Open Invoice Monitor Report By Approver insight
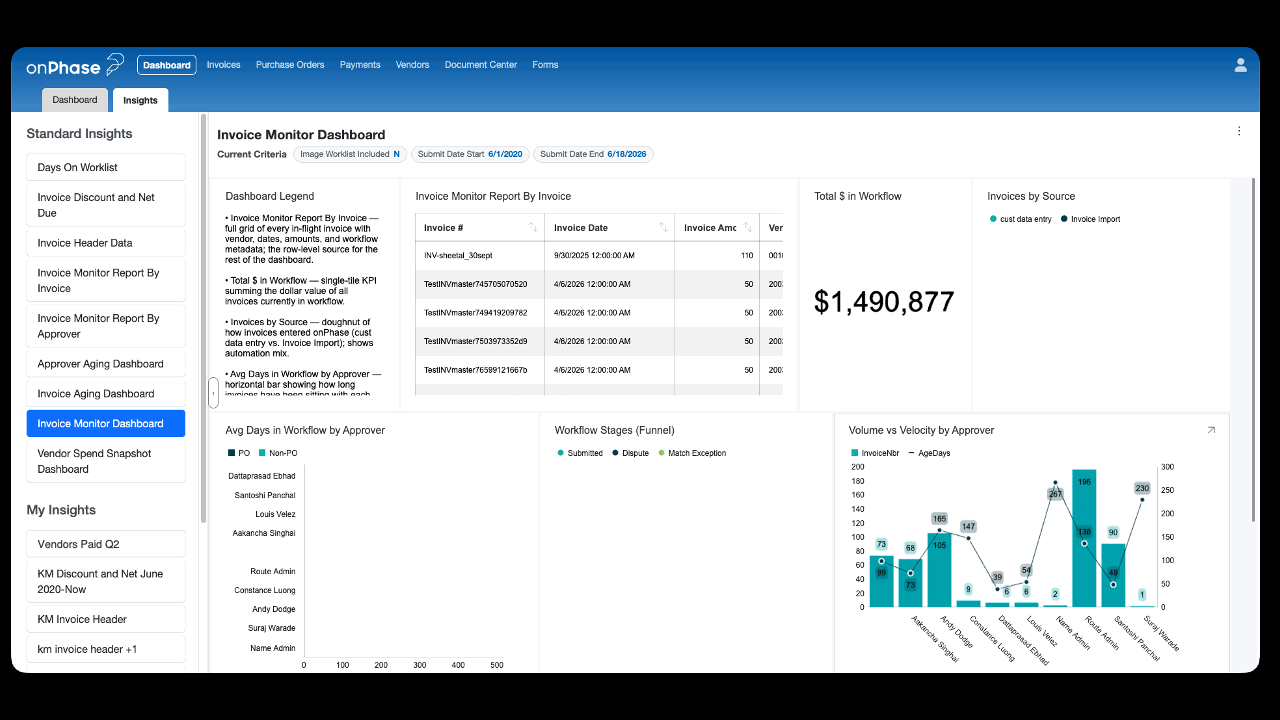The height and width of the screenshot is (720, 1280). [106, 326]
